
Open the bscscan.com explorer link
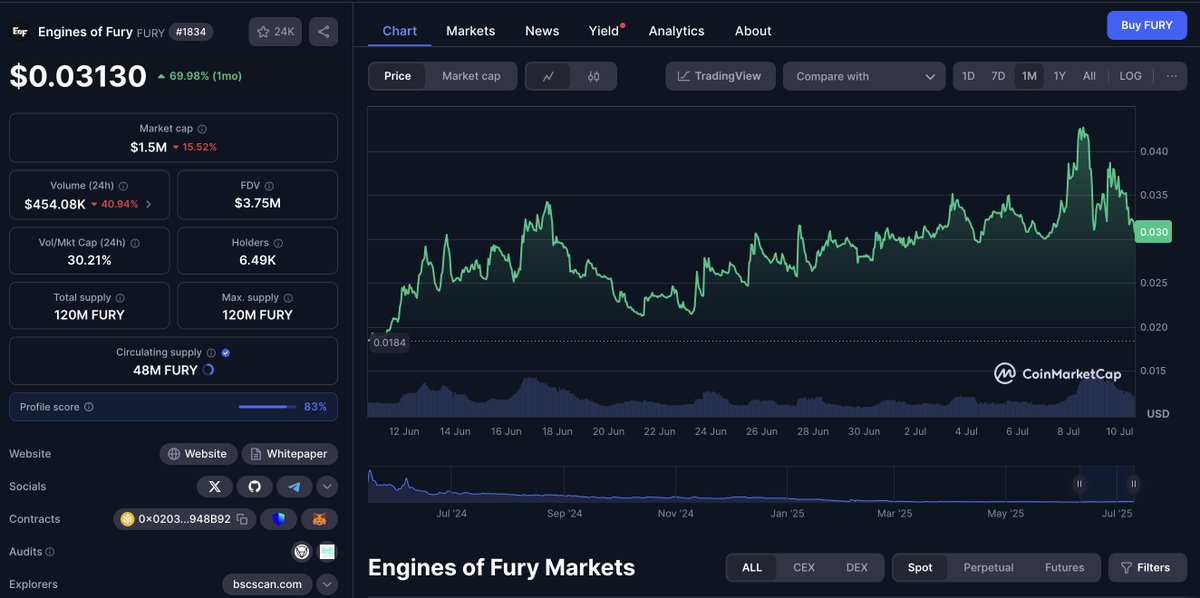click(267, 584)
